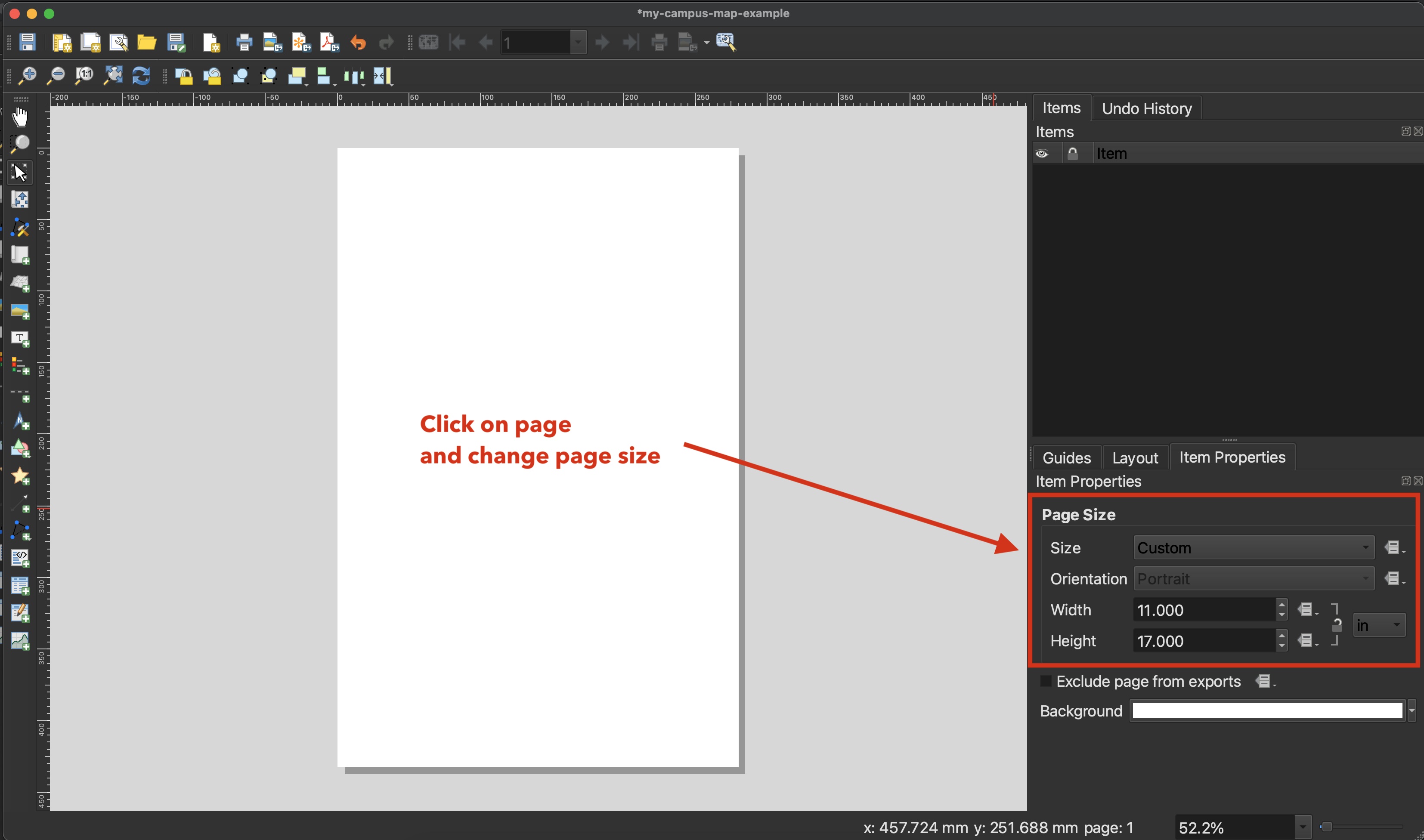Select the Add Marker star tool

[20, 476]
